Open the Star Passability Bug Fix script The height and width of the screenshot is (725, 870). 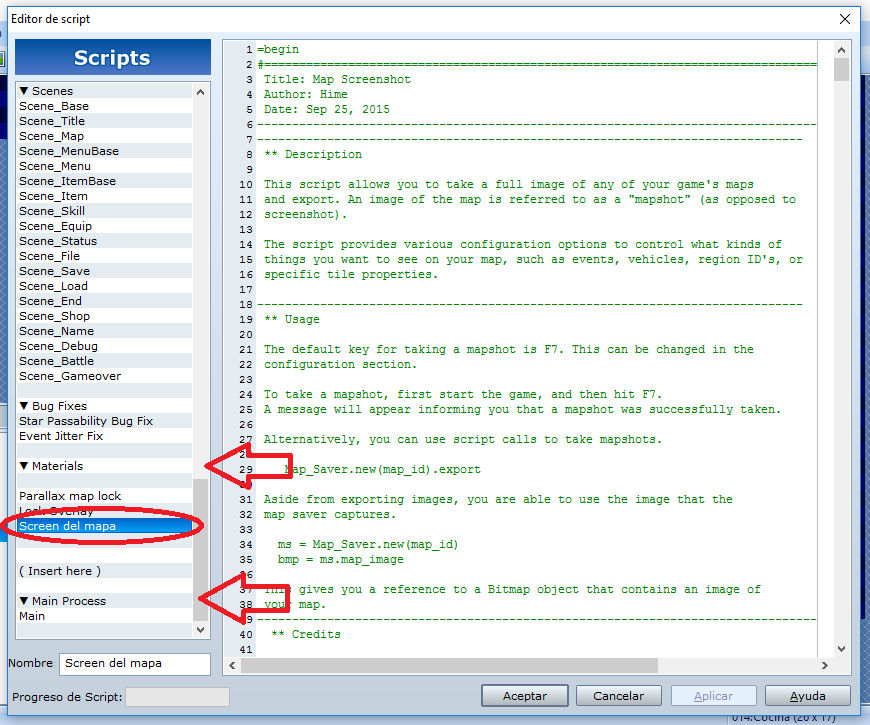pyautogui.click(x=105, y=421)
